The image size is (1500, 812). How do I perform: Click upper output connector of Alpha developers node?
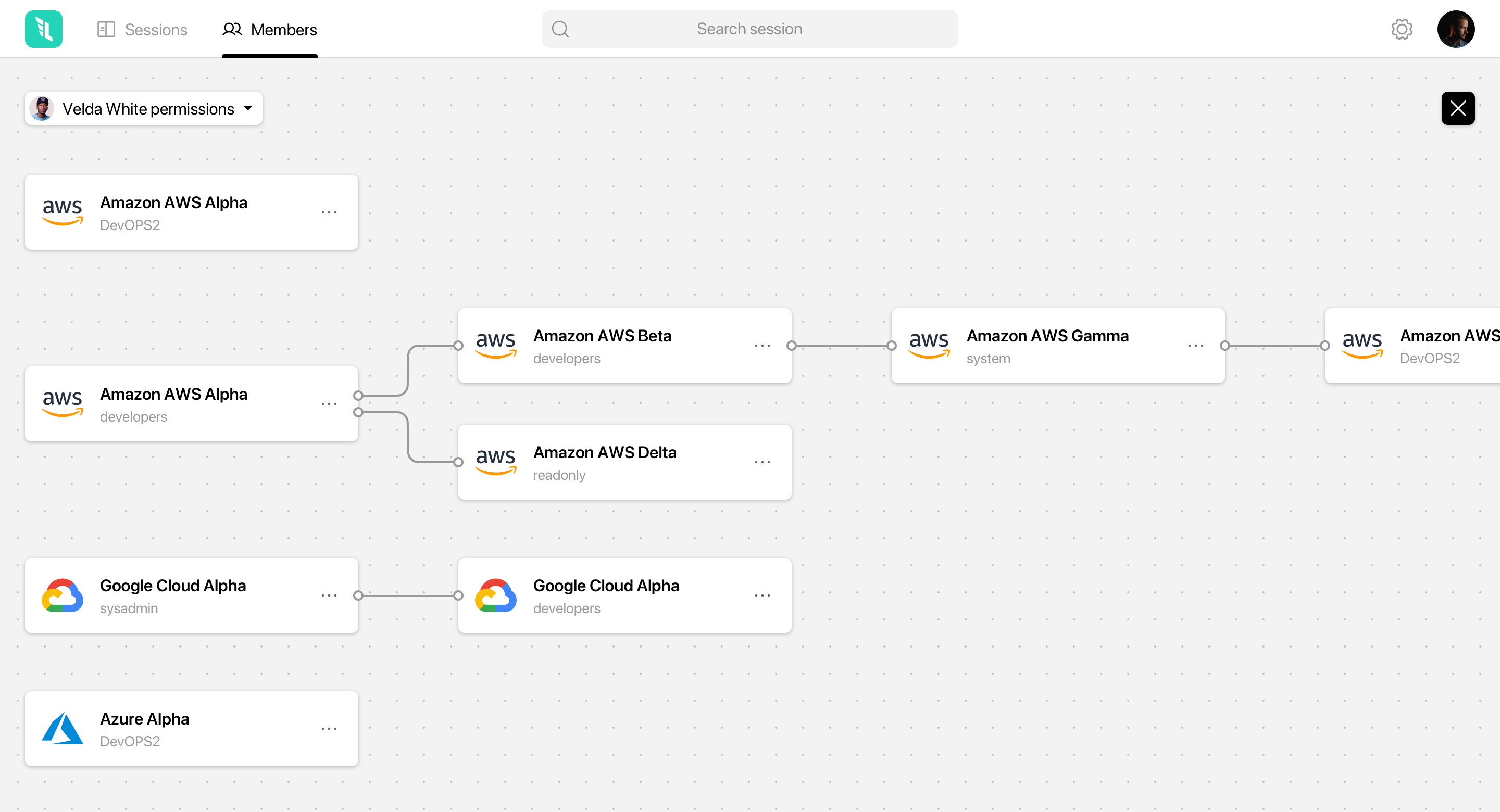tap(358, 396)
